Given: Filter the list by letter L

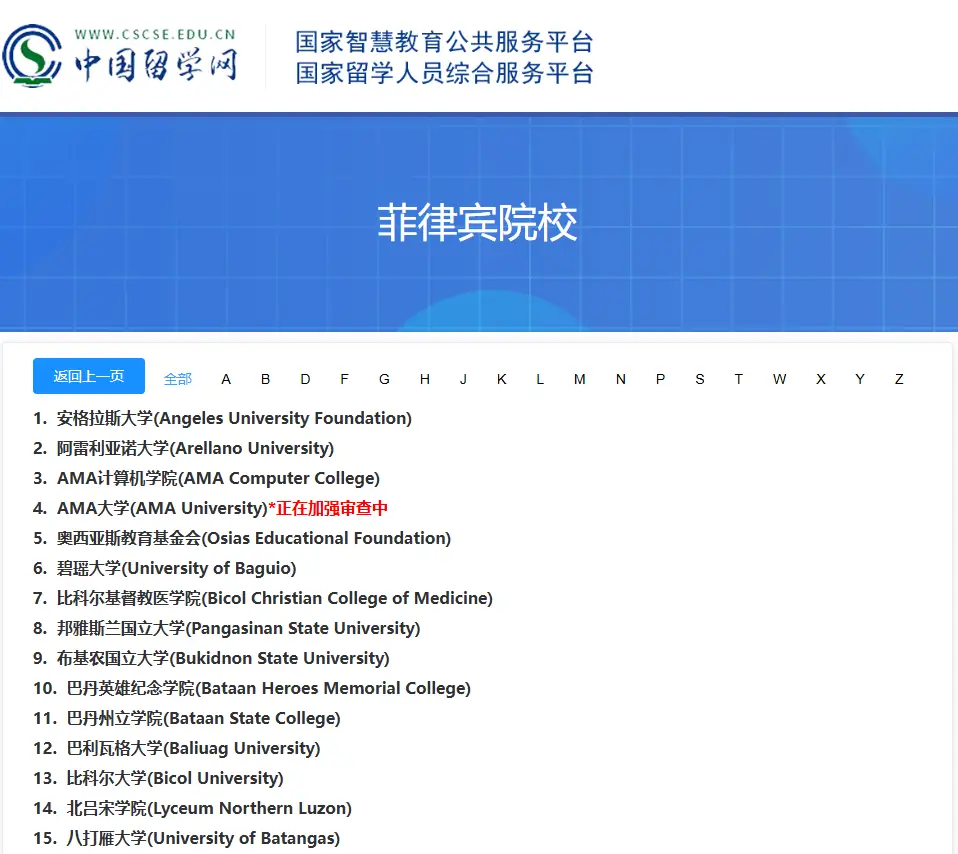Looking at the screenshot, I should tap(540, 379).
